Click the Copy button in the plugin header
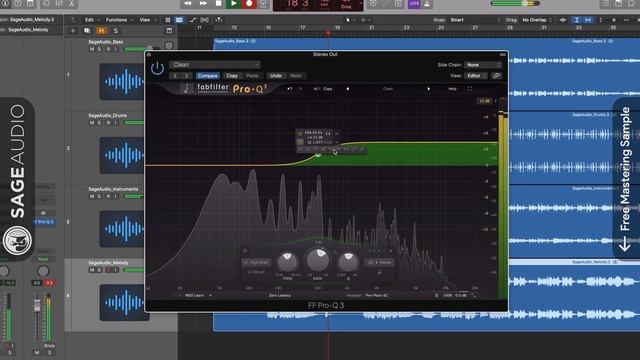 (232, 76)
